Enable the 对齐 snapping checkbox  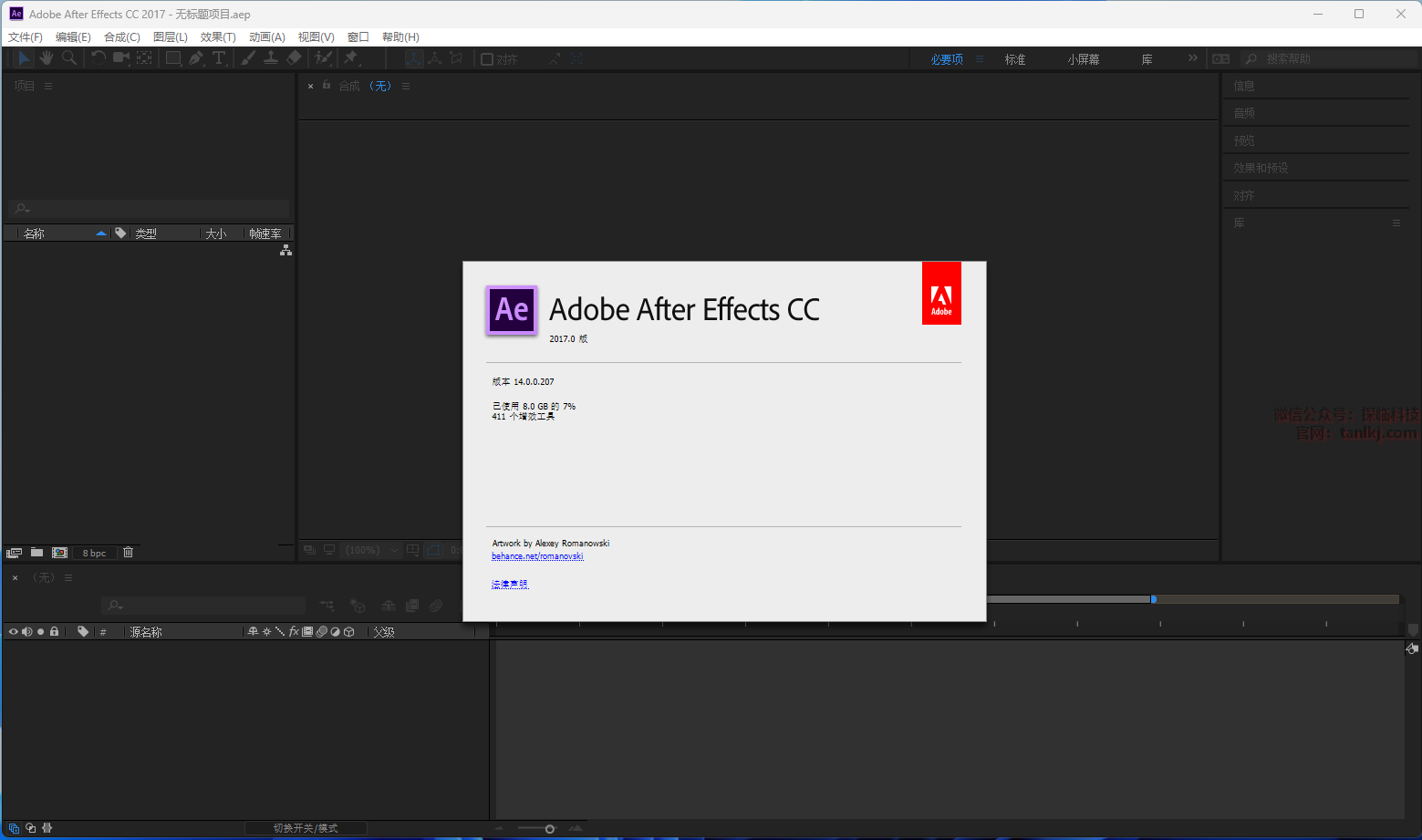(487, 59)
